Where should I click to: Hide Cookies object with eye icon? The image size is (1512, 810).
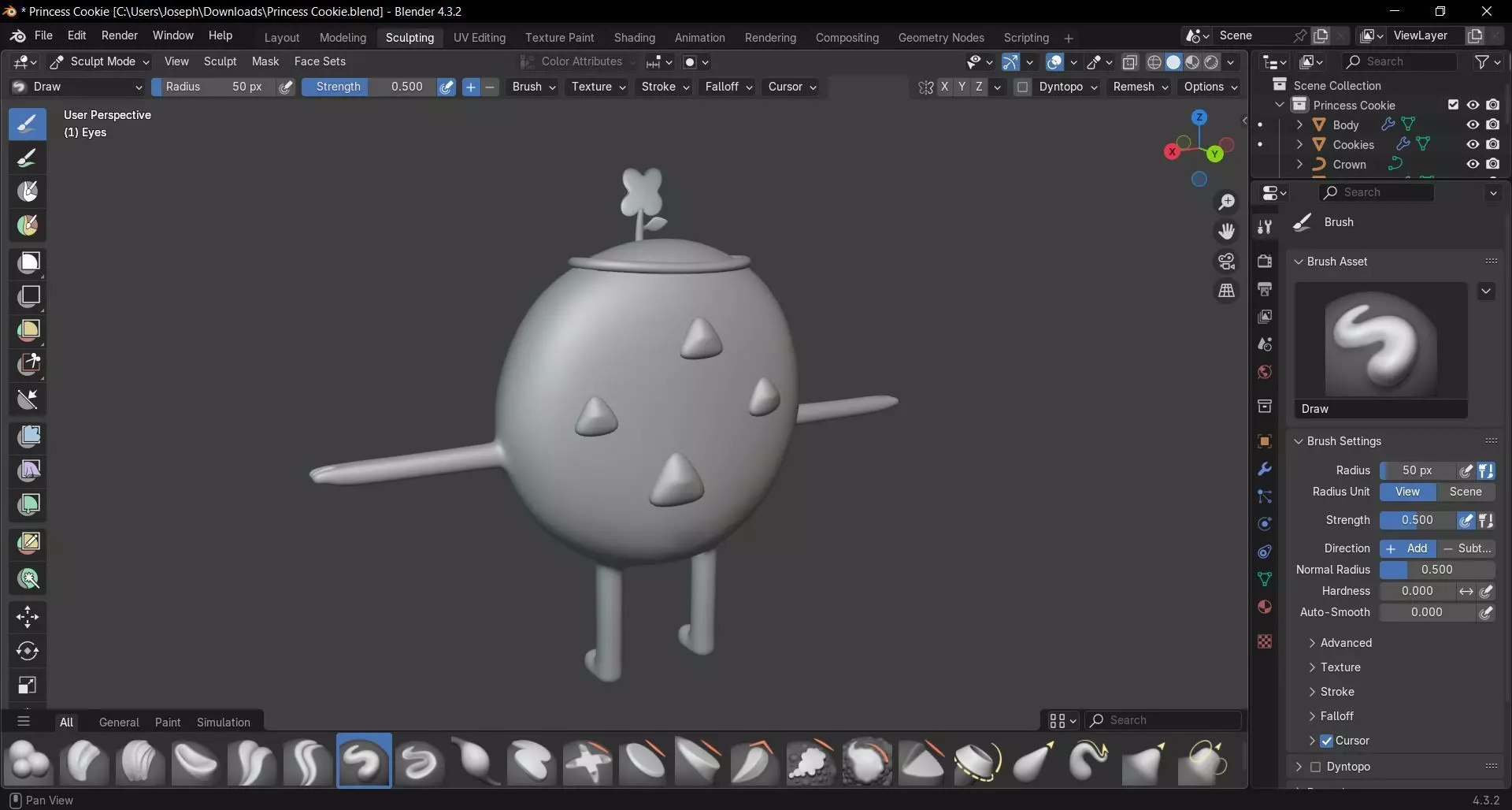tap(1473, 144)
